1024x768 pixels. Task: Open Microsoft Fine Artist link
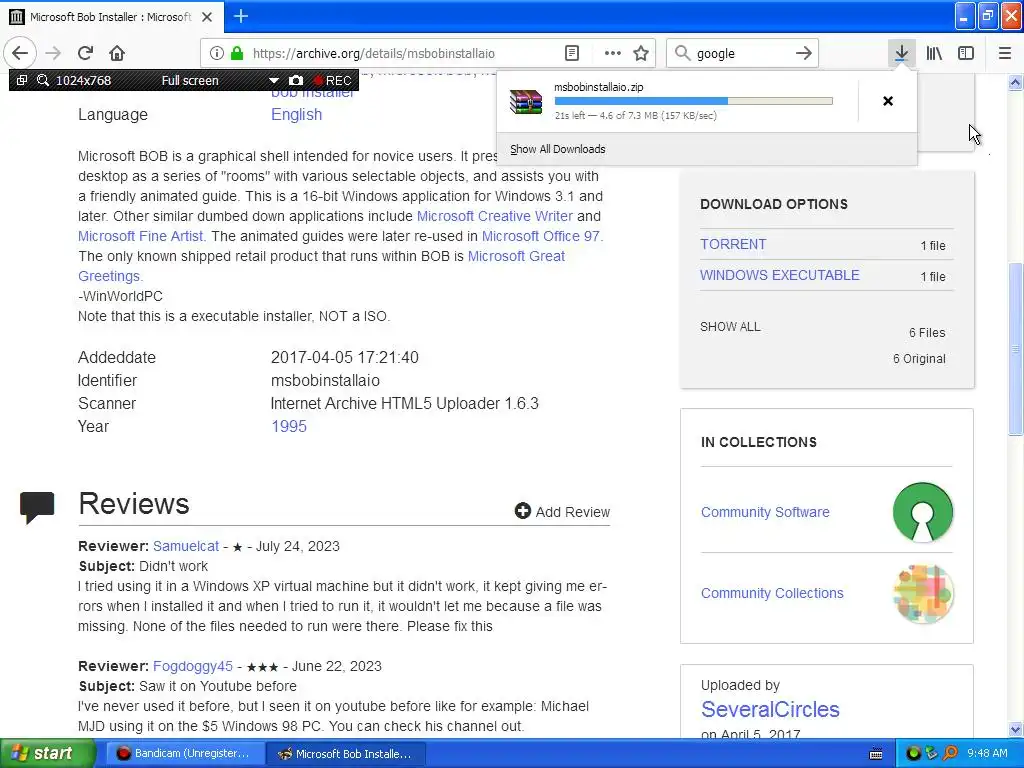pos(141,236)
